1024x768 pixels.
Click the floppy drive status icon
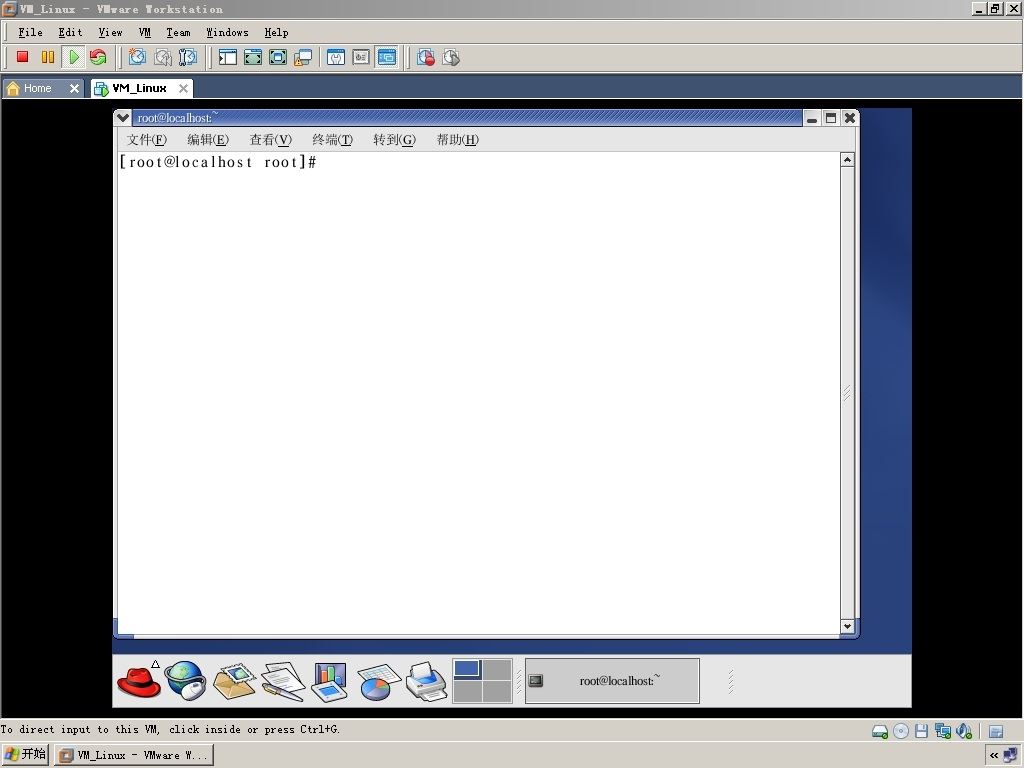point(921,731)
